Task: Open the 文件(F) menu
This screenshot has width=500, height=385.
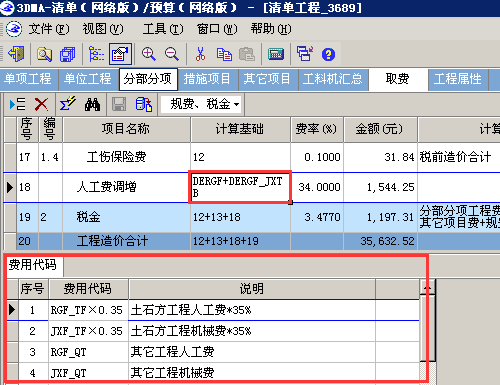Action: point(49,29)
